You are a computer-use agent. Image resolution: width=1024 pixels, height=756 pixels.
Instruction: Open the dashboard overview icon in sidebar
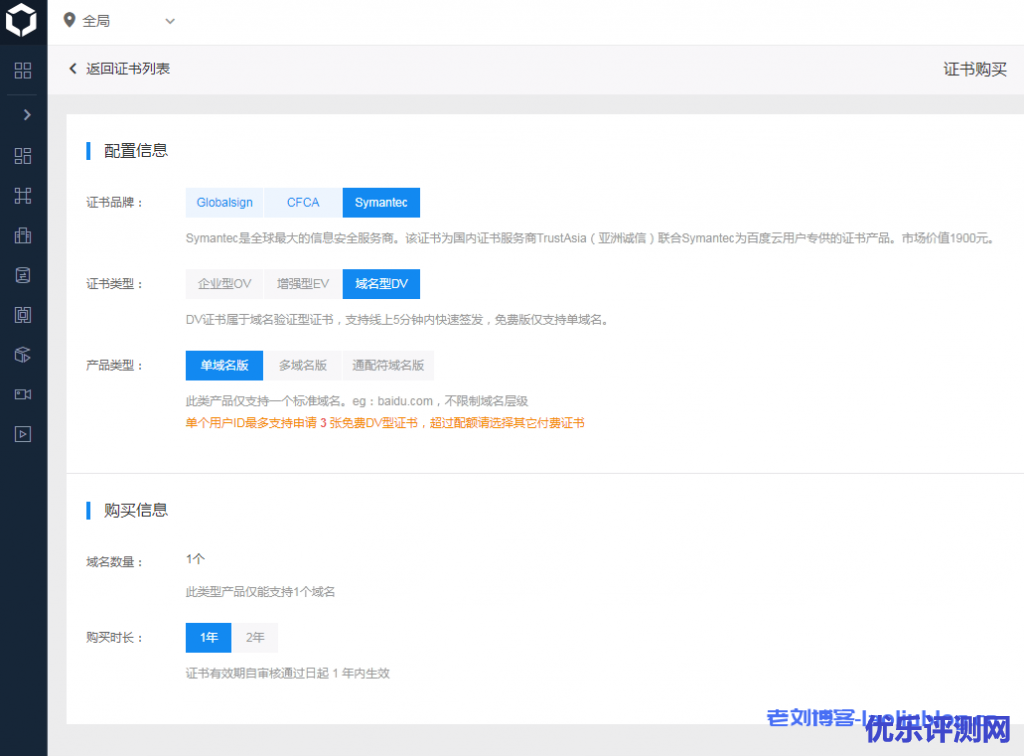[x=23, y=156]
